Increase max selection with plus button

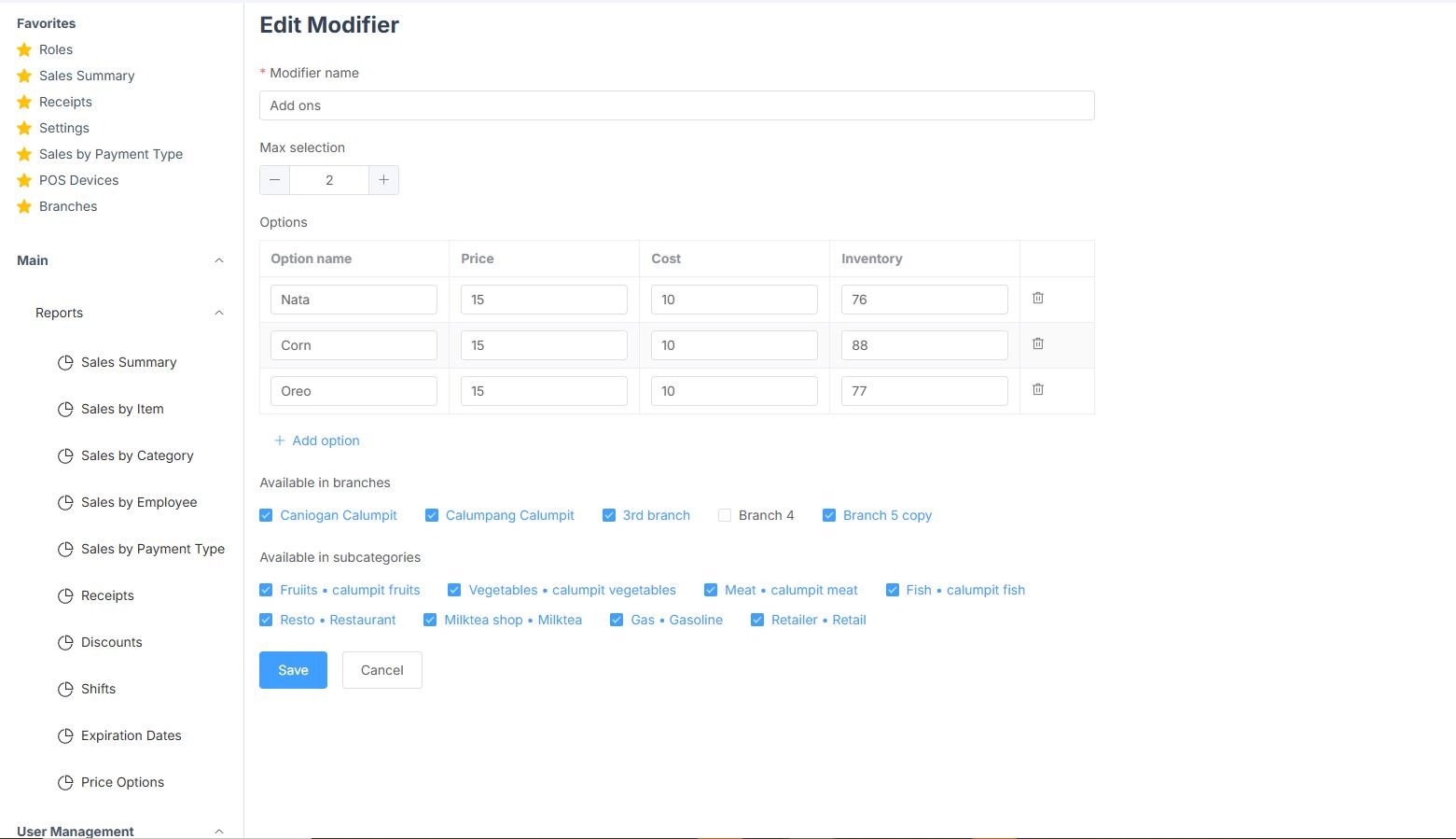383,180
